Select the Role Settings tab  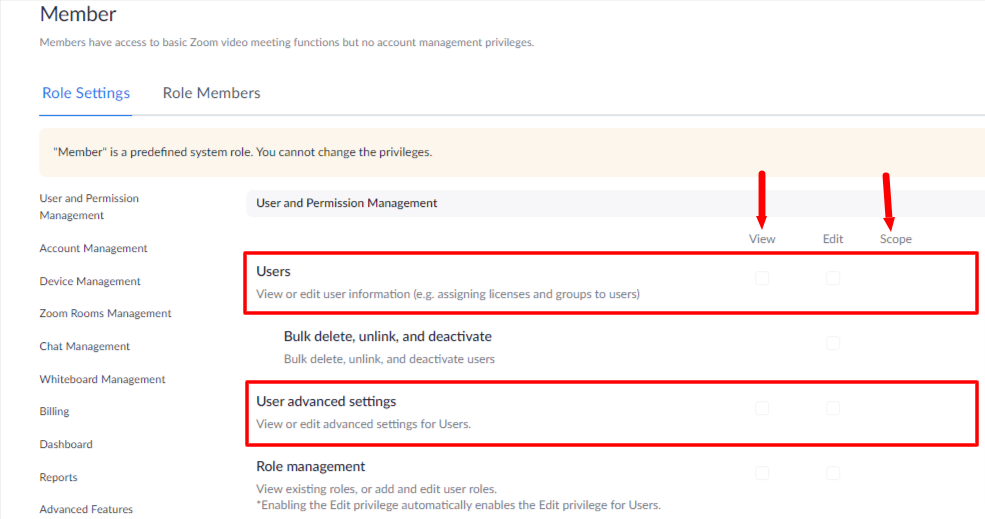point(86,93)
